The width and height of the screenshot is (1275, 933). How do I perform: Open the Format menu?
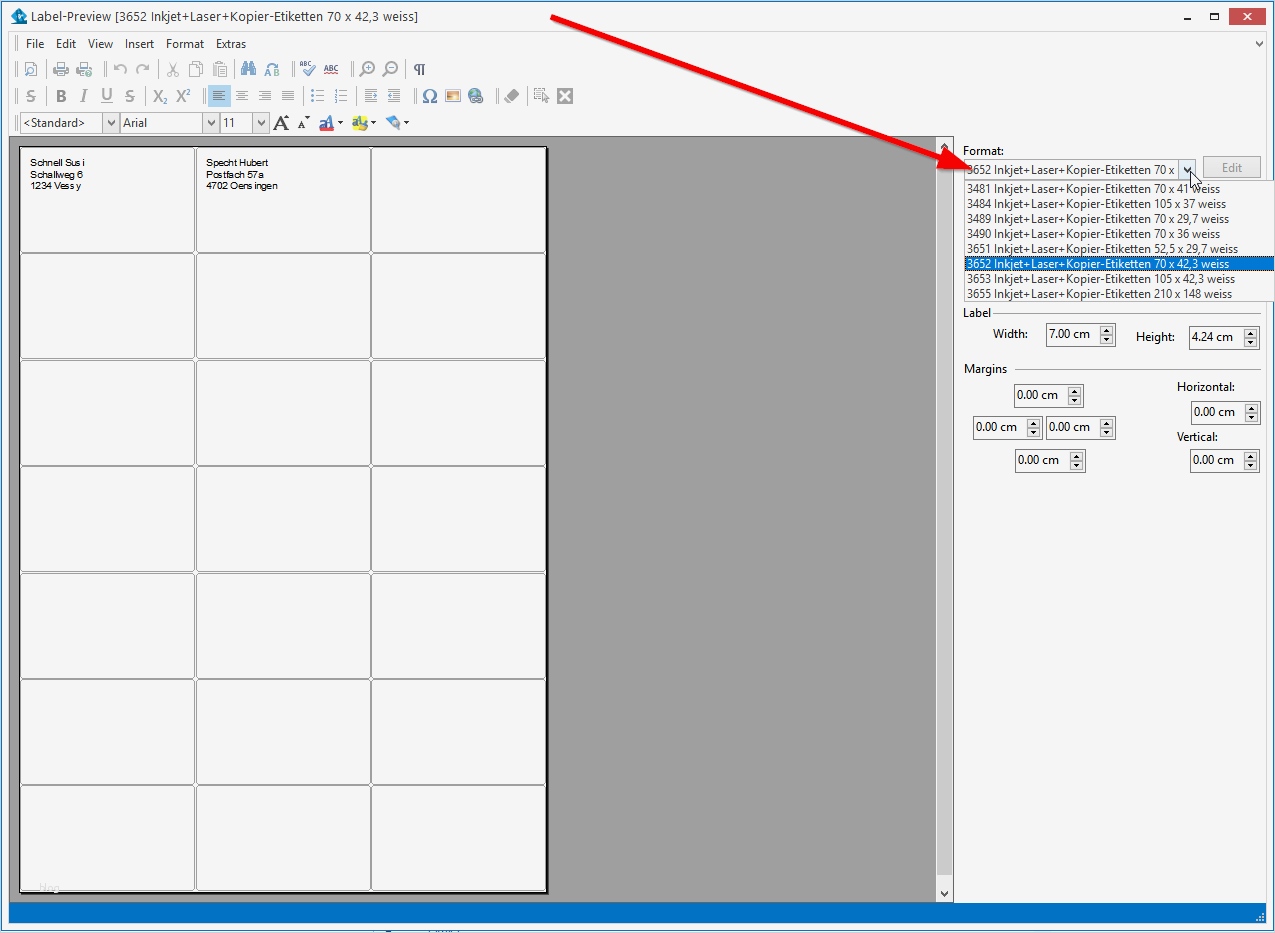(185, 44)
